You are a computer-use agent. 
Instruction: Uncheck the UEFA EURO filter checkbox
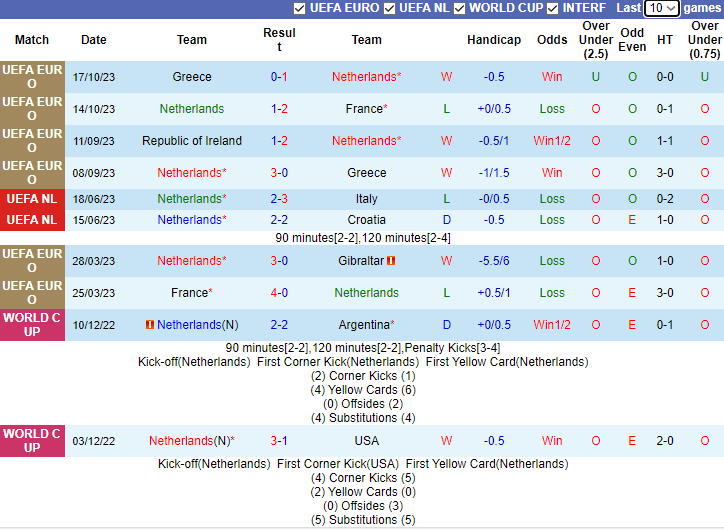point(300,8)
